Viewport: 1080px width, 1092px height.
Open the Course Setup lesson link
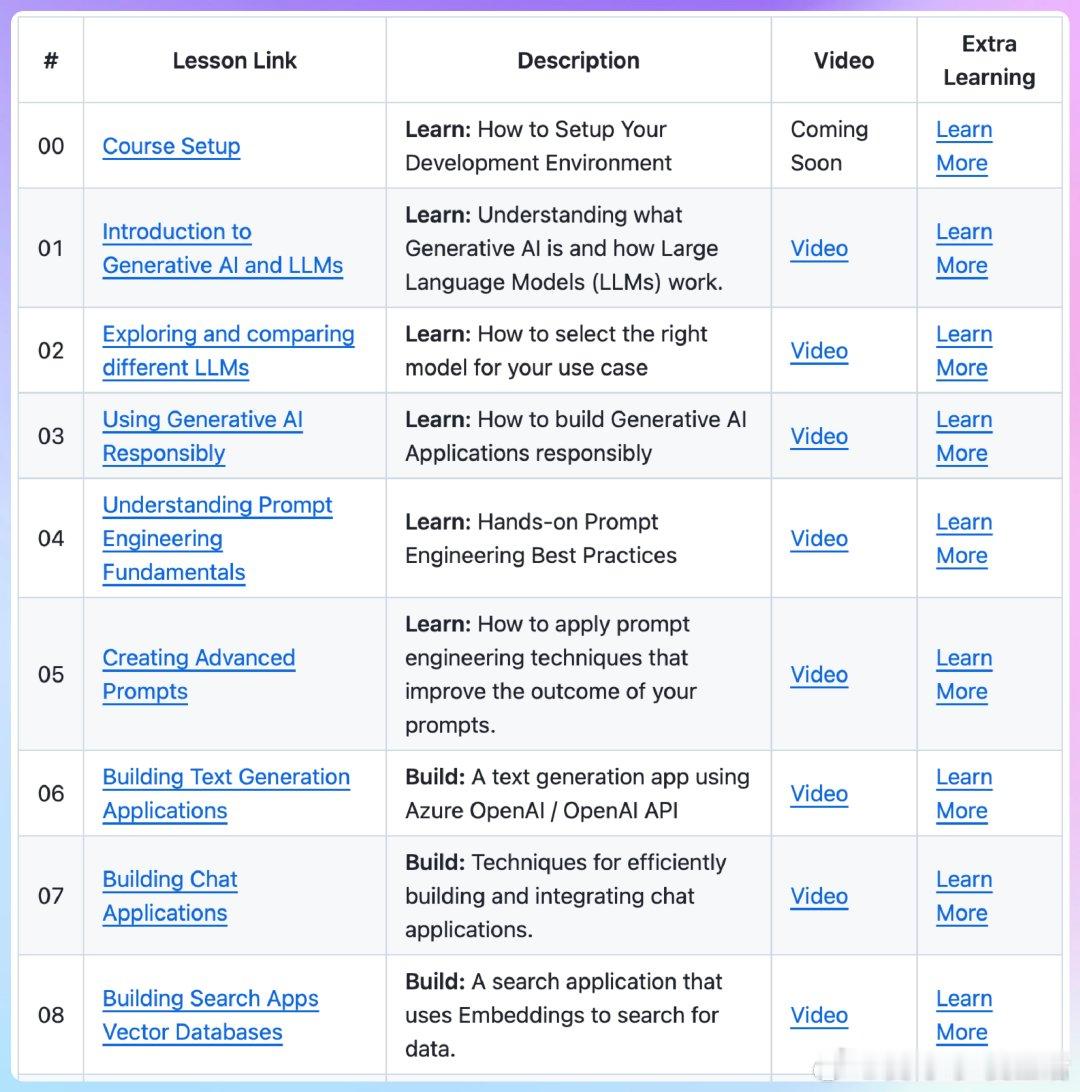(171, 146)
